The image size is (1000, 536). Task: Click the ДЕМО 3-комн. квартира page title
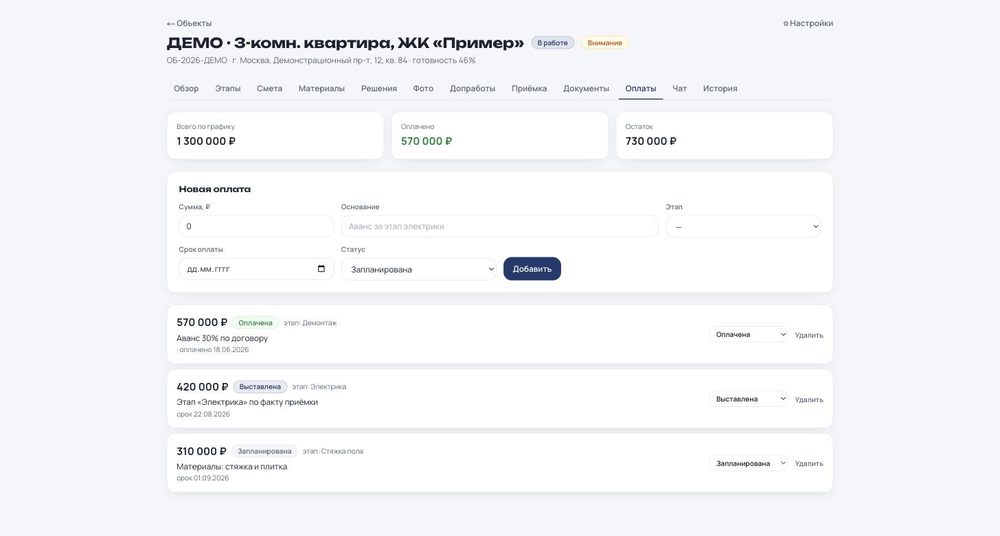pyautogui.click(x=345, y=43)
